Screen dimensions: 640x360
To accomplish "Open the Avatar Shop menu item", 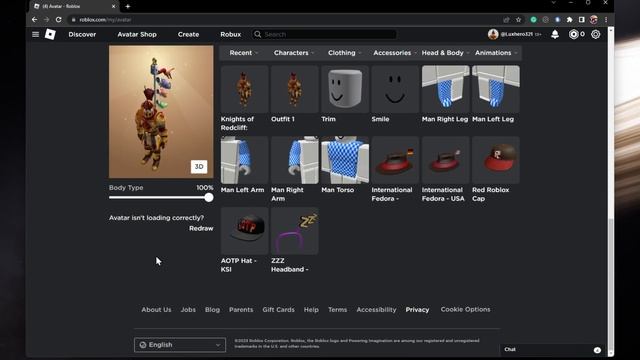I will click(137, 34).
